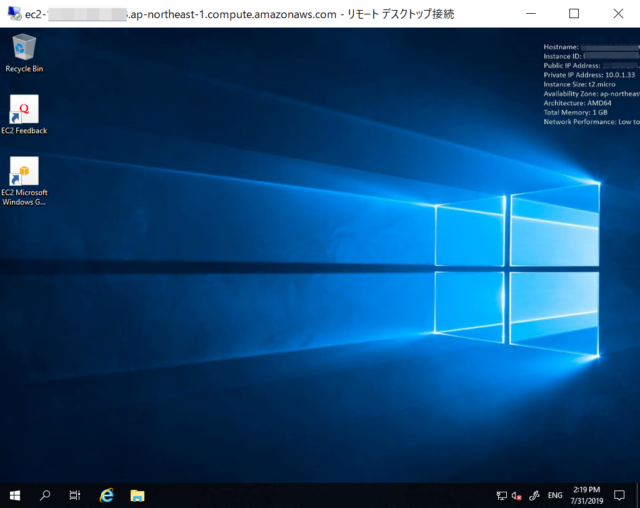Select the EC2 Feedback shortcut icon
The image size is (640, 508).
click(24, 109)
